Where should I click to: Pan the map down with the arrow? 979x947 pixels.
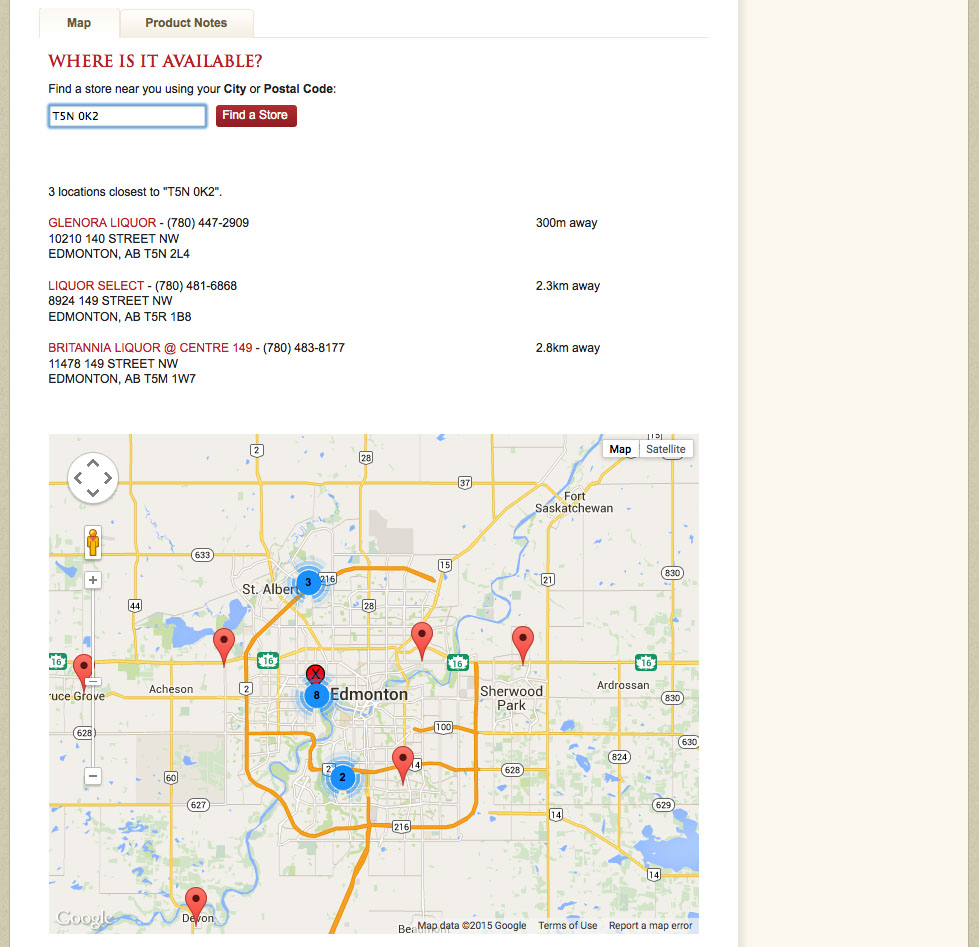coord(92,493)
